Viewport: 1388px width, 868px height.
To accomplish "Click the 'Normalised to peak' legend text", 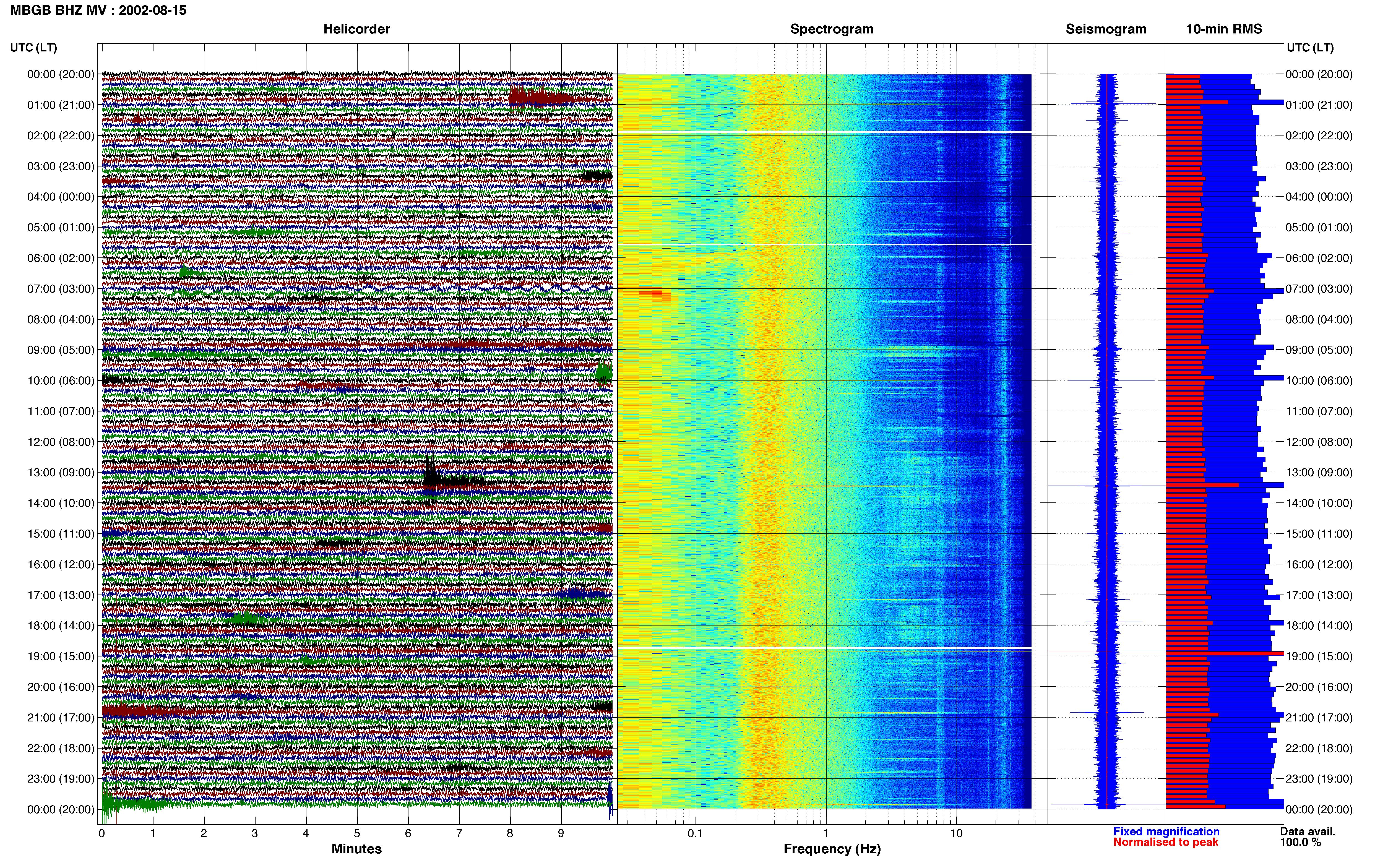I will click(1165, 842).
